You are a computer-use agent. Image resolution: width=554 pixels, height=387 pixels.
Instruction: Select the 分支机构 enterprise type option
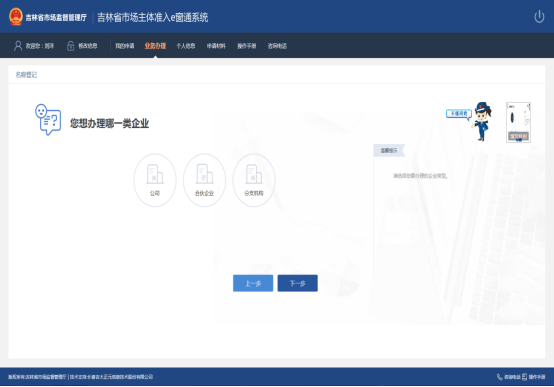click(x=254, y=180)
